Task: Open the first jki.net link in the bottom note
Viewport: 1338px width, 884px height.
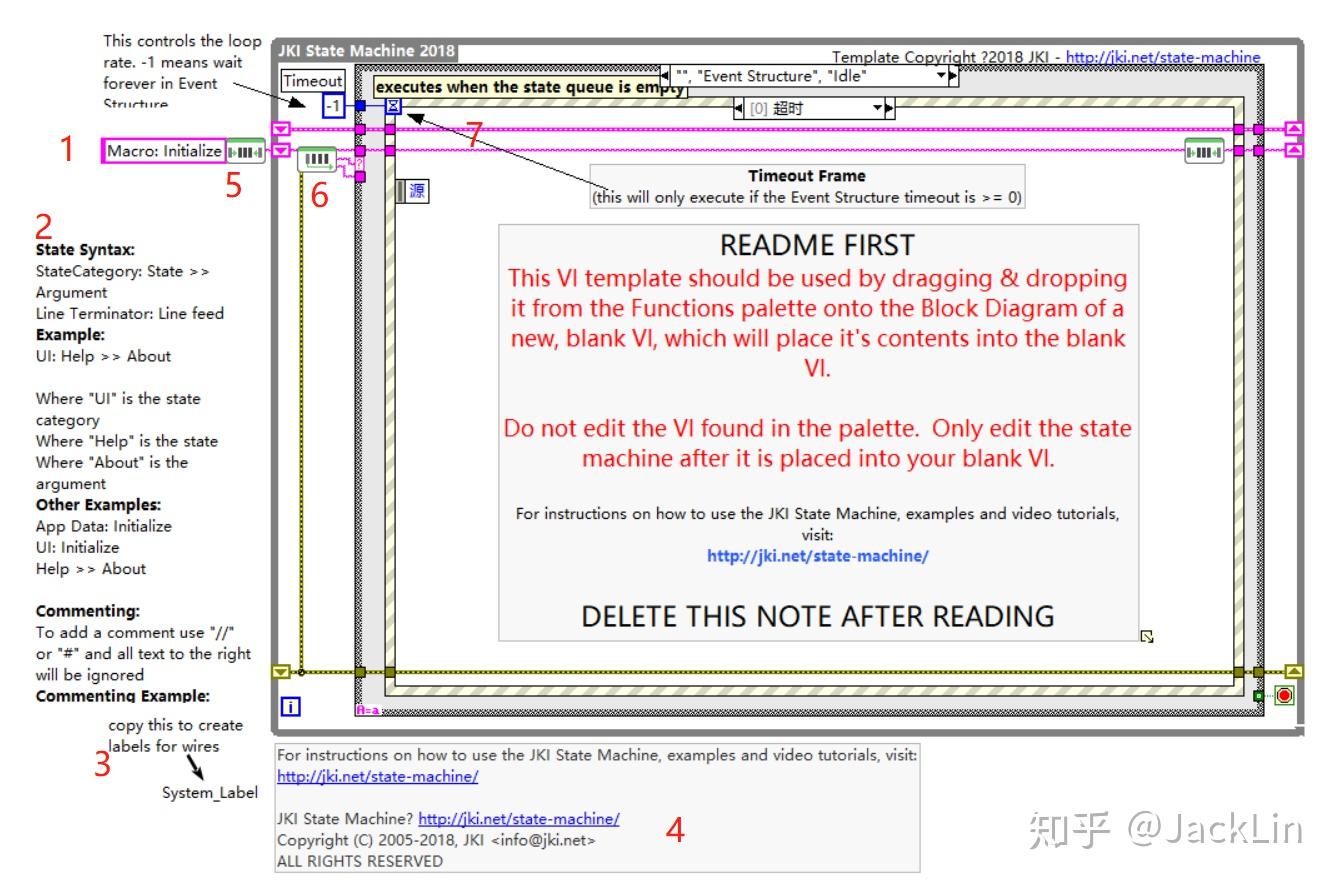Action: tap(377, 776)
